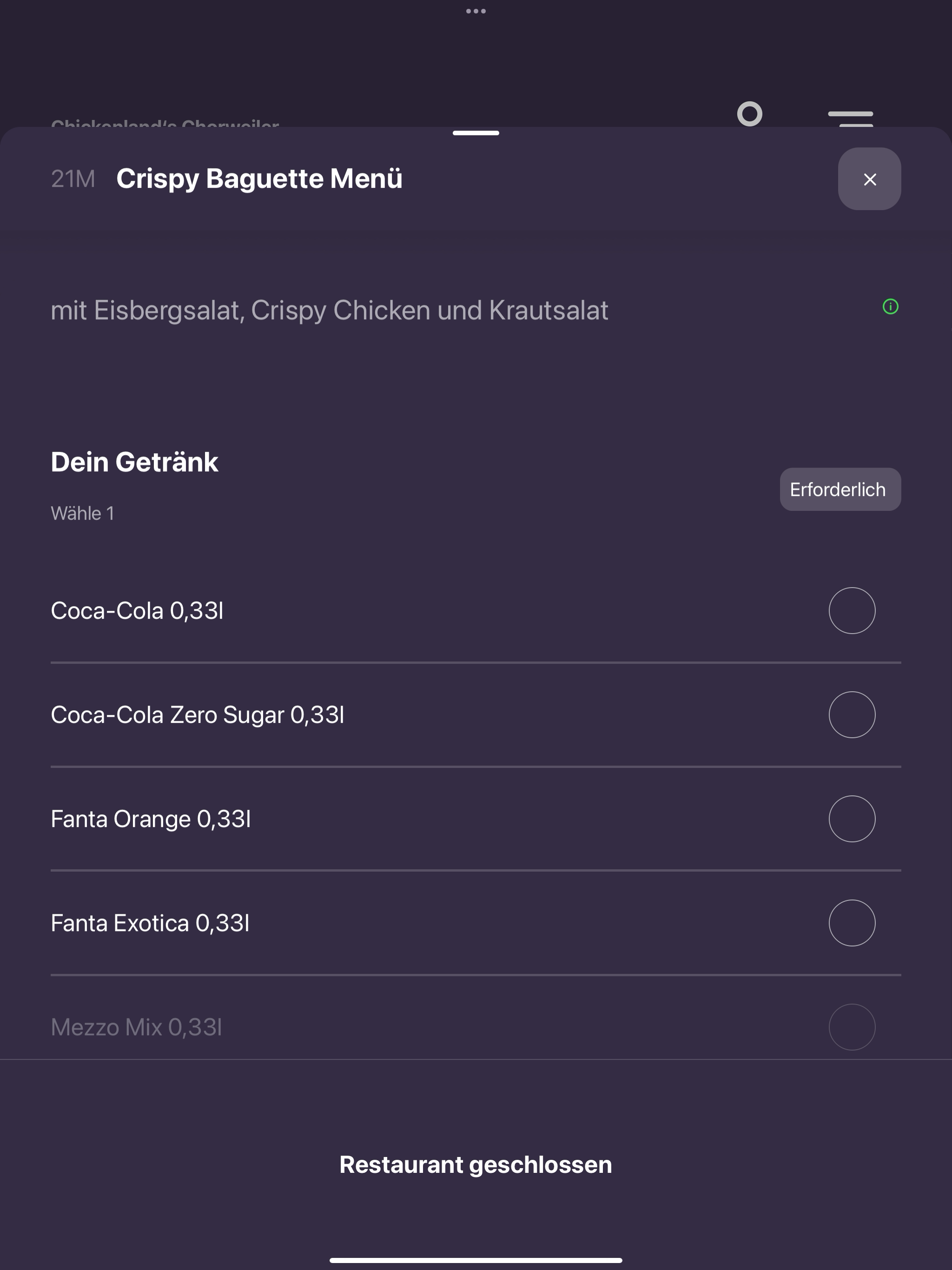The image size is (952, 1270).
Task: Tap the Coca-Cola 0,33l label
Action: point(137,611)
